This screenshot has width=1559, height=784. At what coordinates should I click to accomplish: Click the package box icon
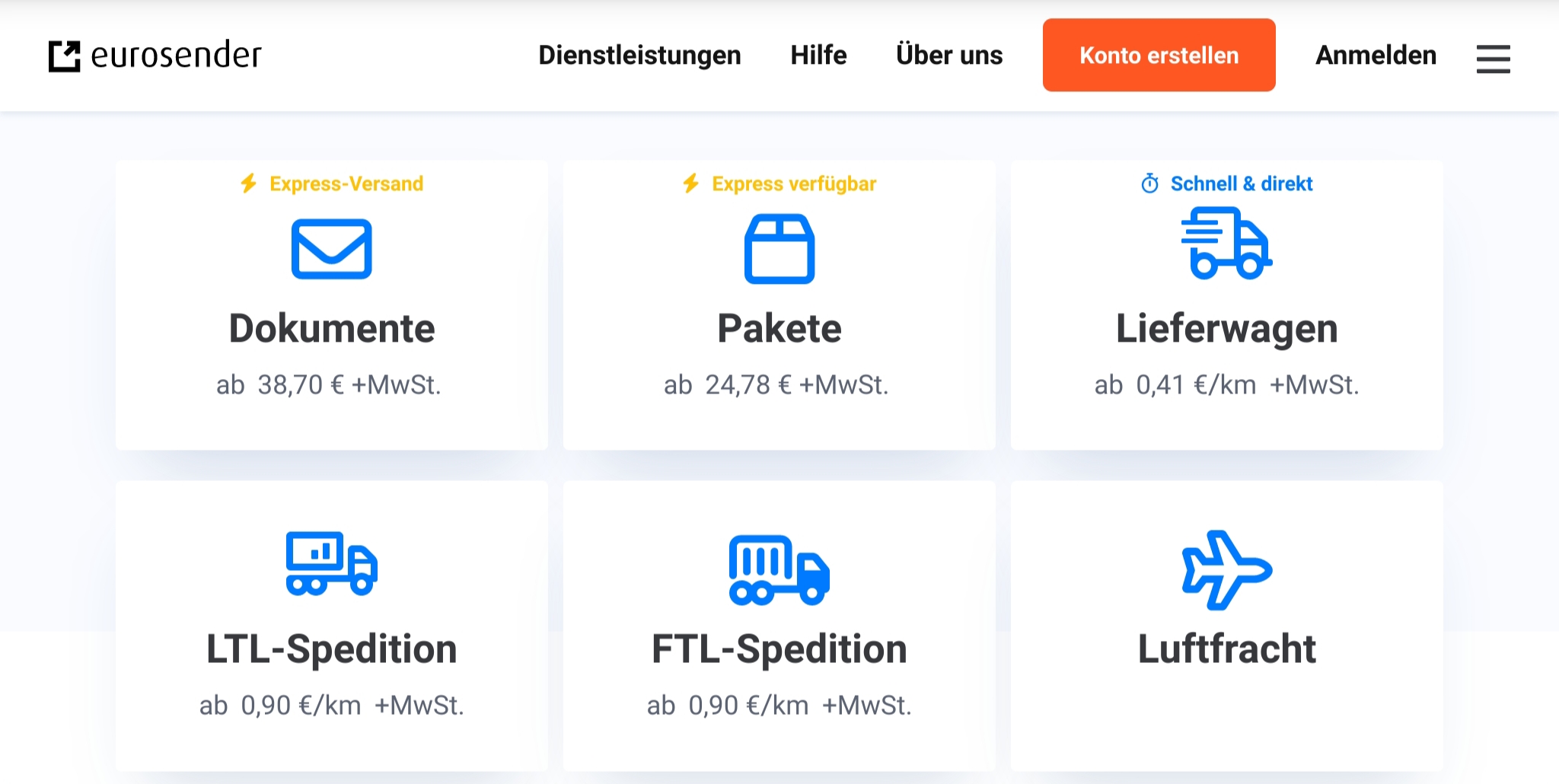779,249
